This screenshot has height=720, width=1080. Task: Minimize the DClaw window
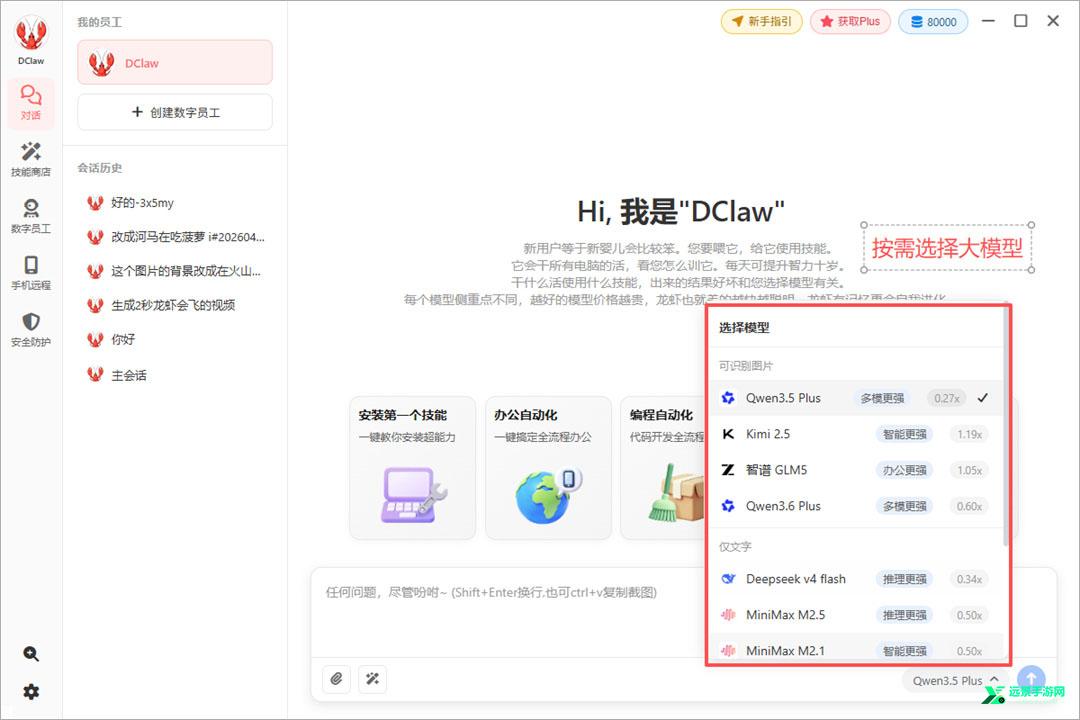pos(988,21)
